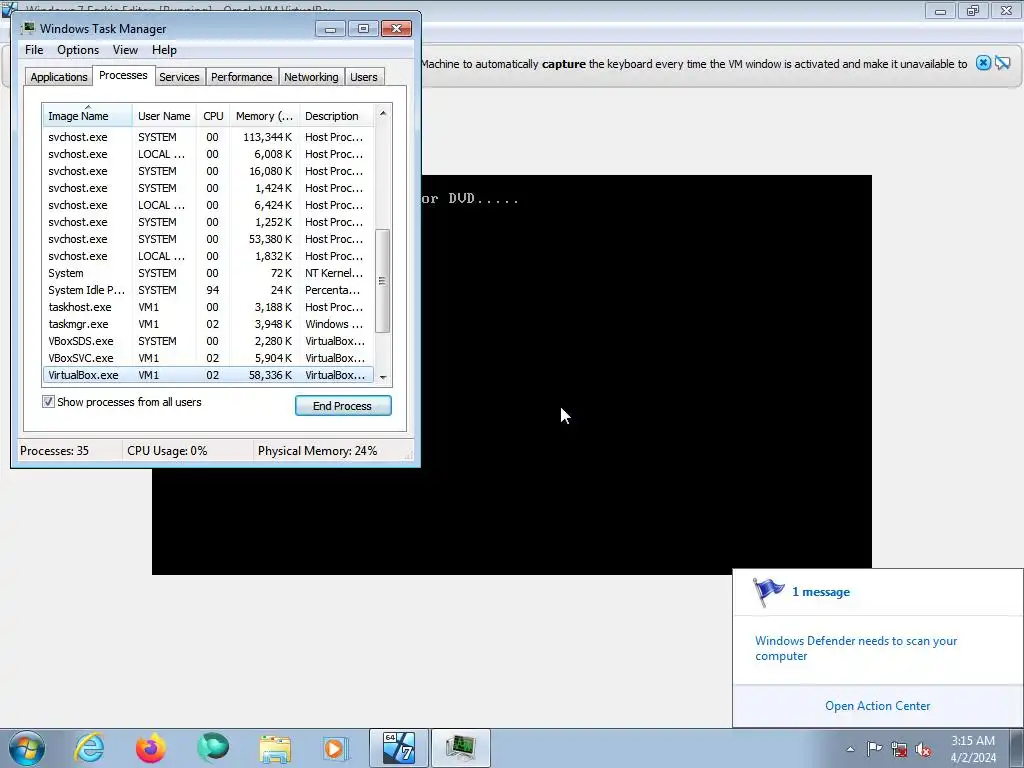The width and height of the screenshot is (1024, 768).
Task: Click the End Process button
Action: click(343, 406)
